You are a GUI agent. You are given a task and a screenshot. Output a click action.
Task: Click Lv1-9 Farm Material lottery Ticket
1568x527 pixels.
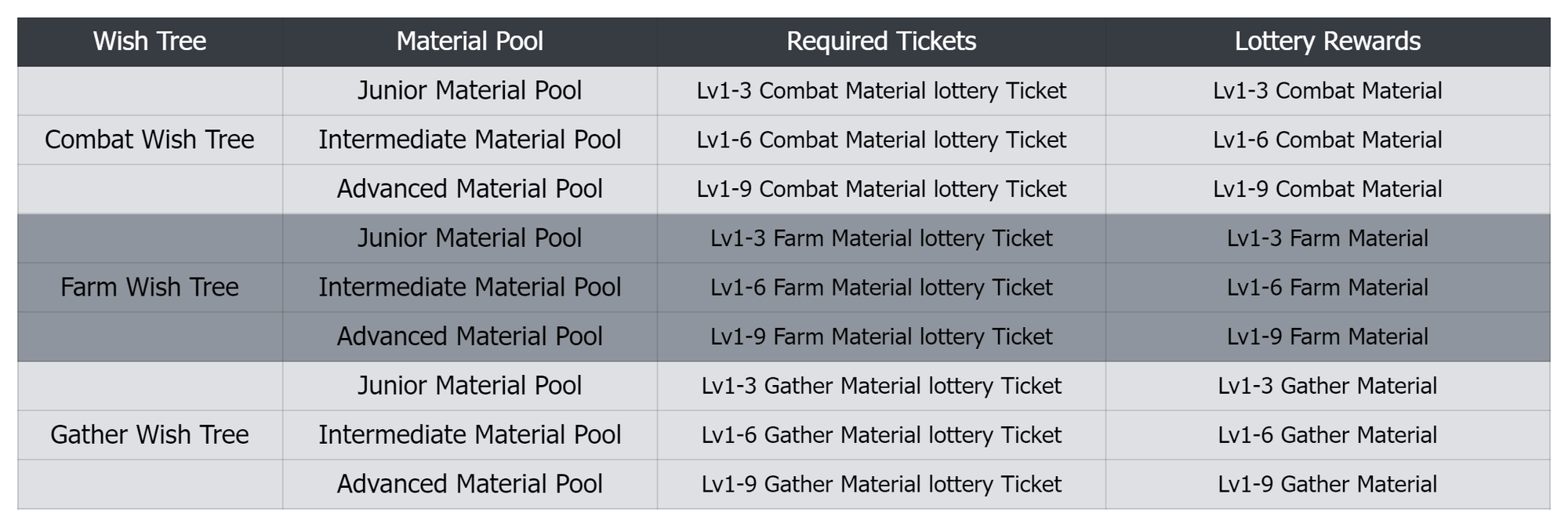click(x=881, y=336)
